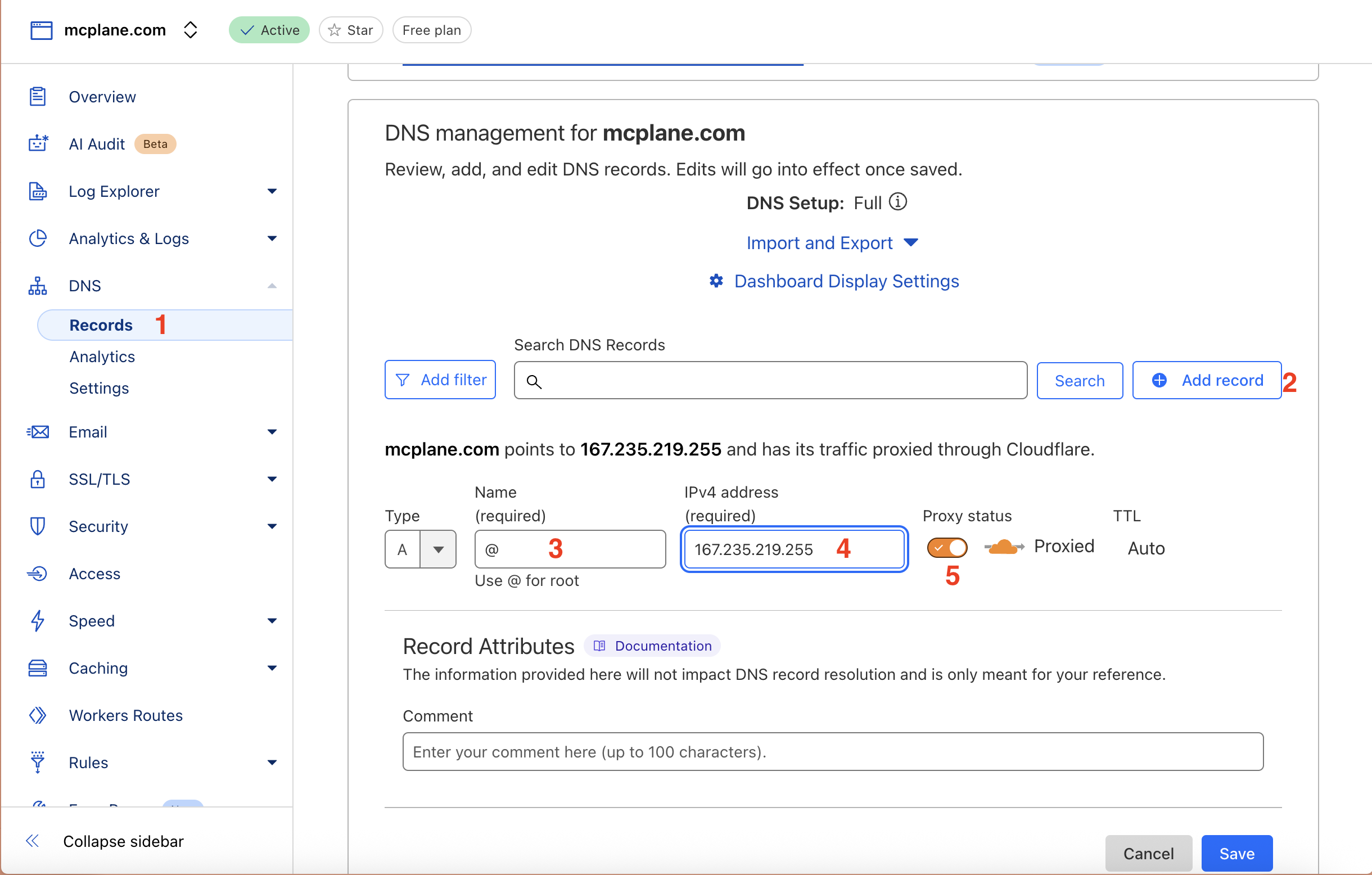Image resolution: width=1372 pixels, height=875 pixels.
Task: Click the magnifier icon in the search field
Action: (x=534, y=381)
